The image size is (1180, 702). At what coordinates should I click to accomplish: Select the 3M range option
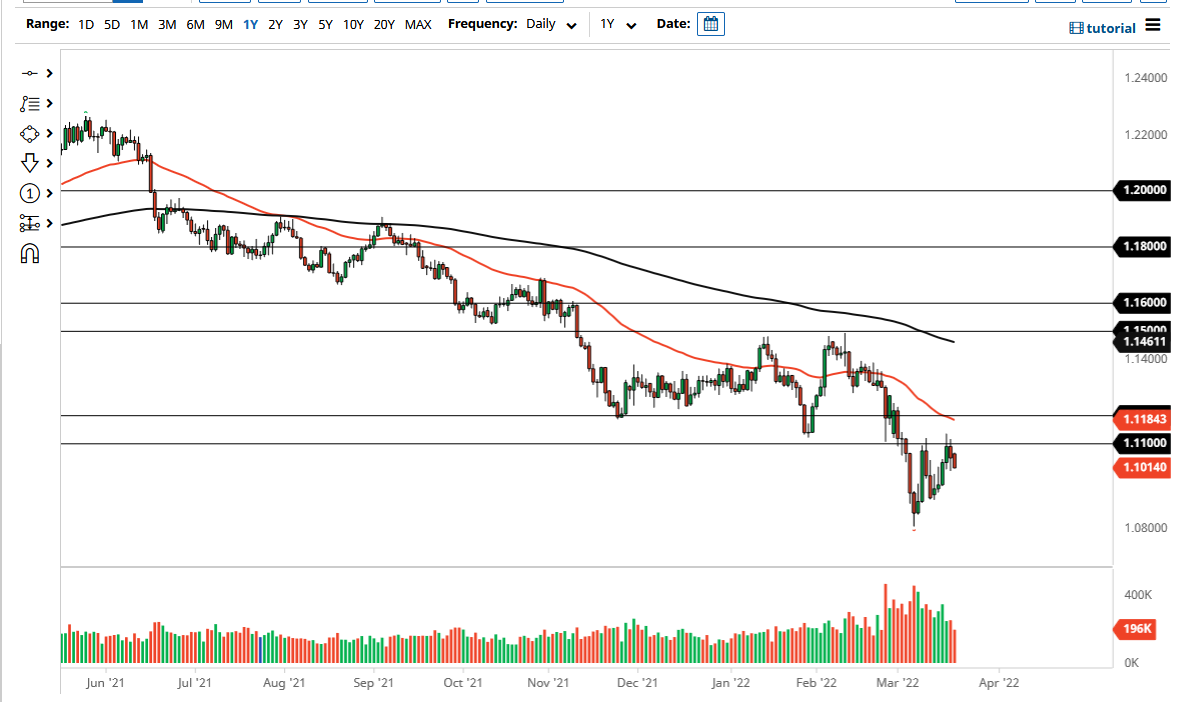click(166, 24)
